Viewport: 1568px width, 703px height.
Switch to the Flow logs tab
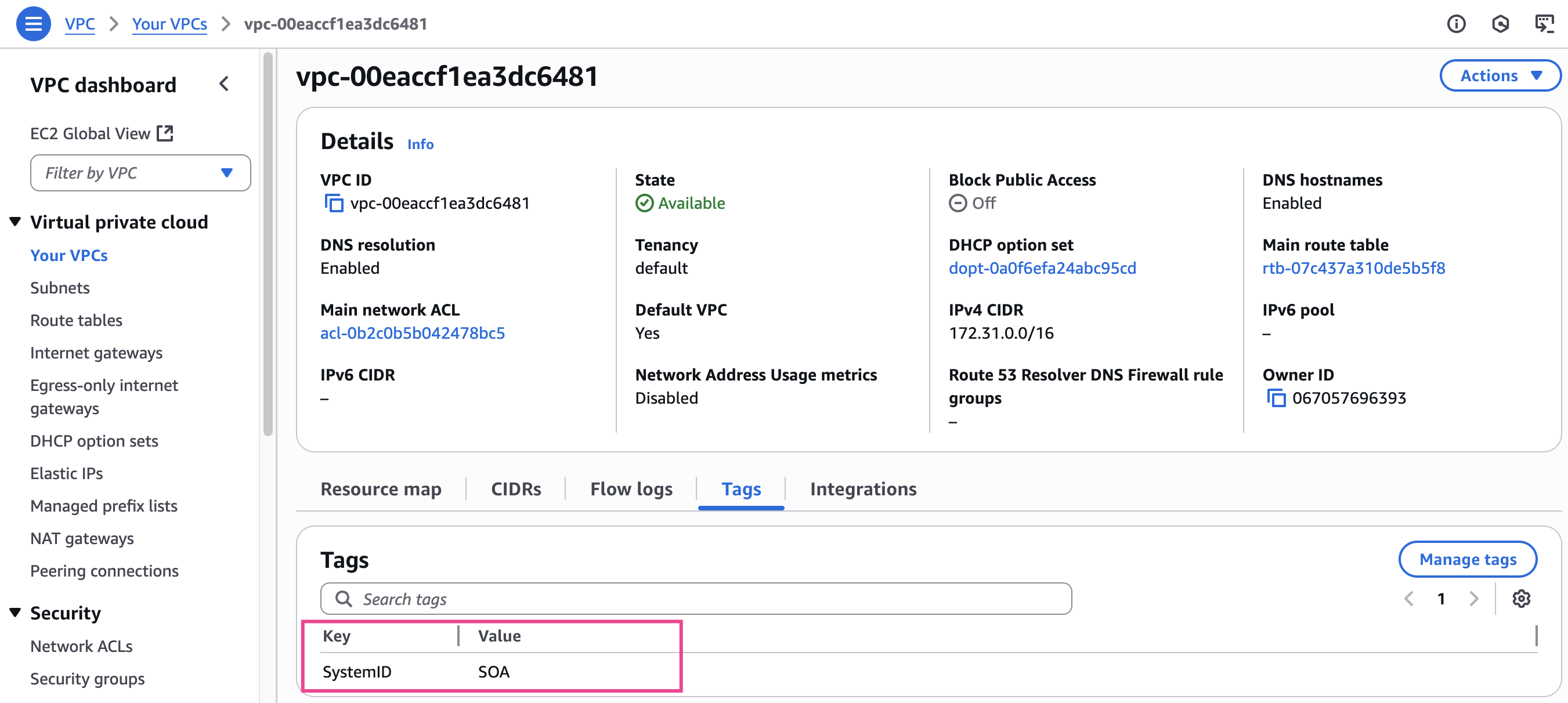click(631, 490)
